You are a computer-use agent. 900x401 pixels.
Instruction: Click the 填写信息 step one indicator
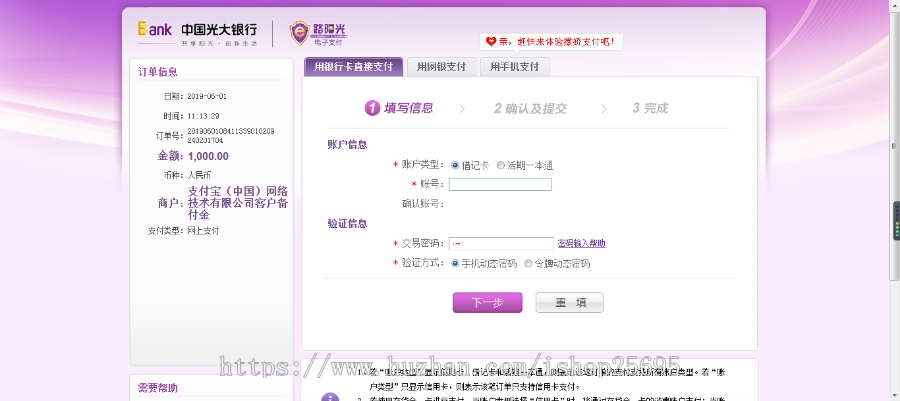[x=399, y=108]
